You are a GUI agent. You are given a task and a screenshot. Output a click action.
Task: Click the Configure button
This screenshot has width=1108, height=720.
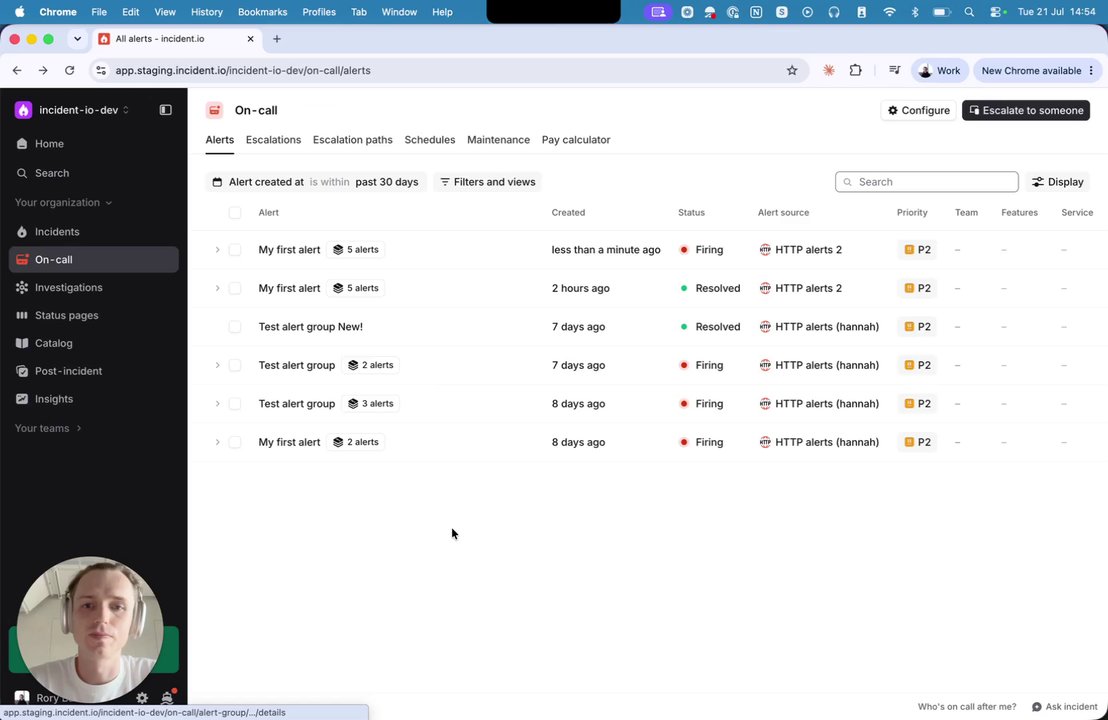pyautogui.click(x=919, y=110)
